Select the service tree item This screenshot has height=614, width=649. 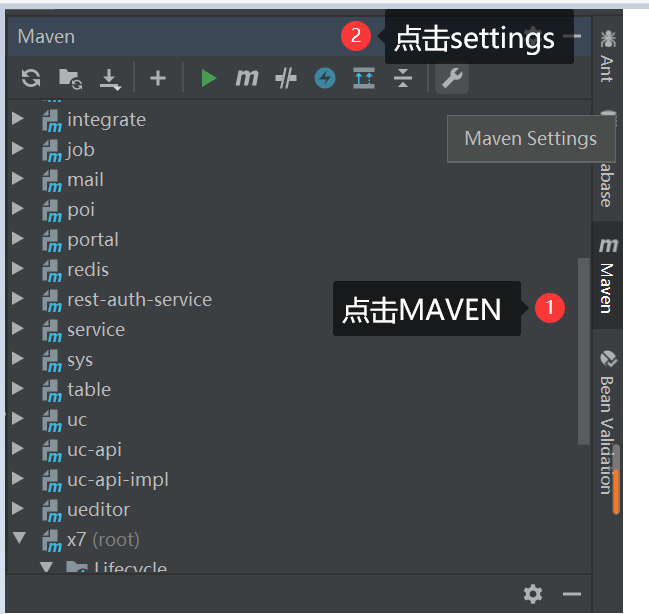click(96, 330)
